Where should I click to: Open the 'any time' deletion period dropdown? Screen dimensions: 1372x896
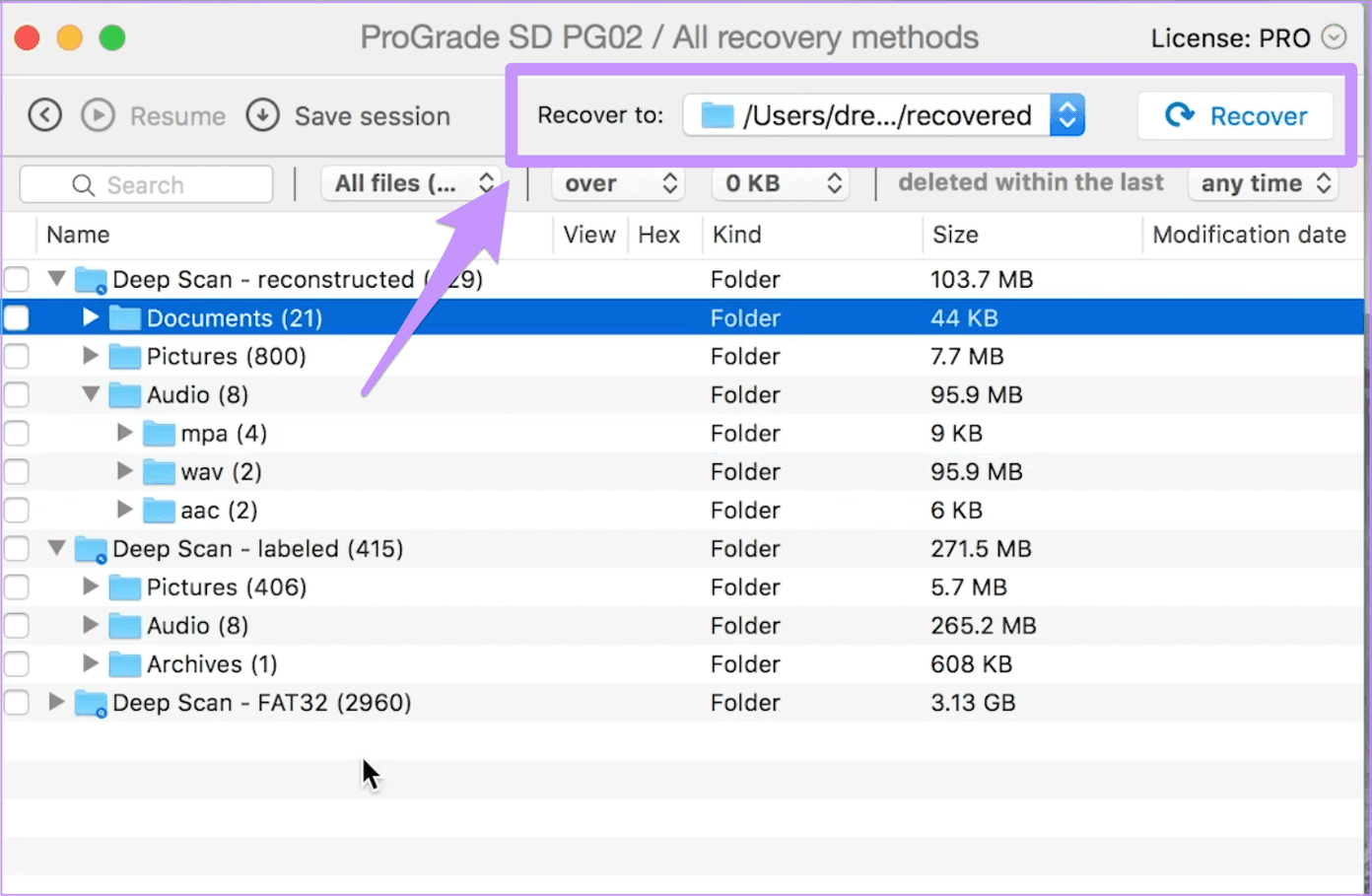pyautogui.click(x=1264, y=183)
